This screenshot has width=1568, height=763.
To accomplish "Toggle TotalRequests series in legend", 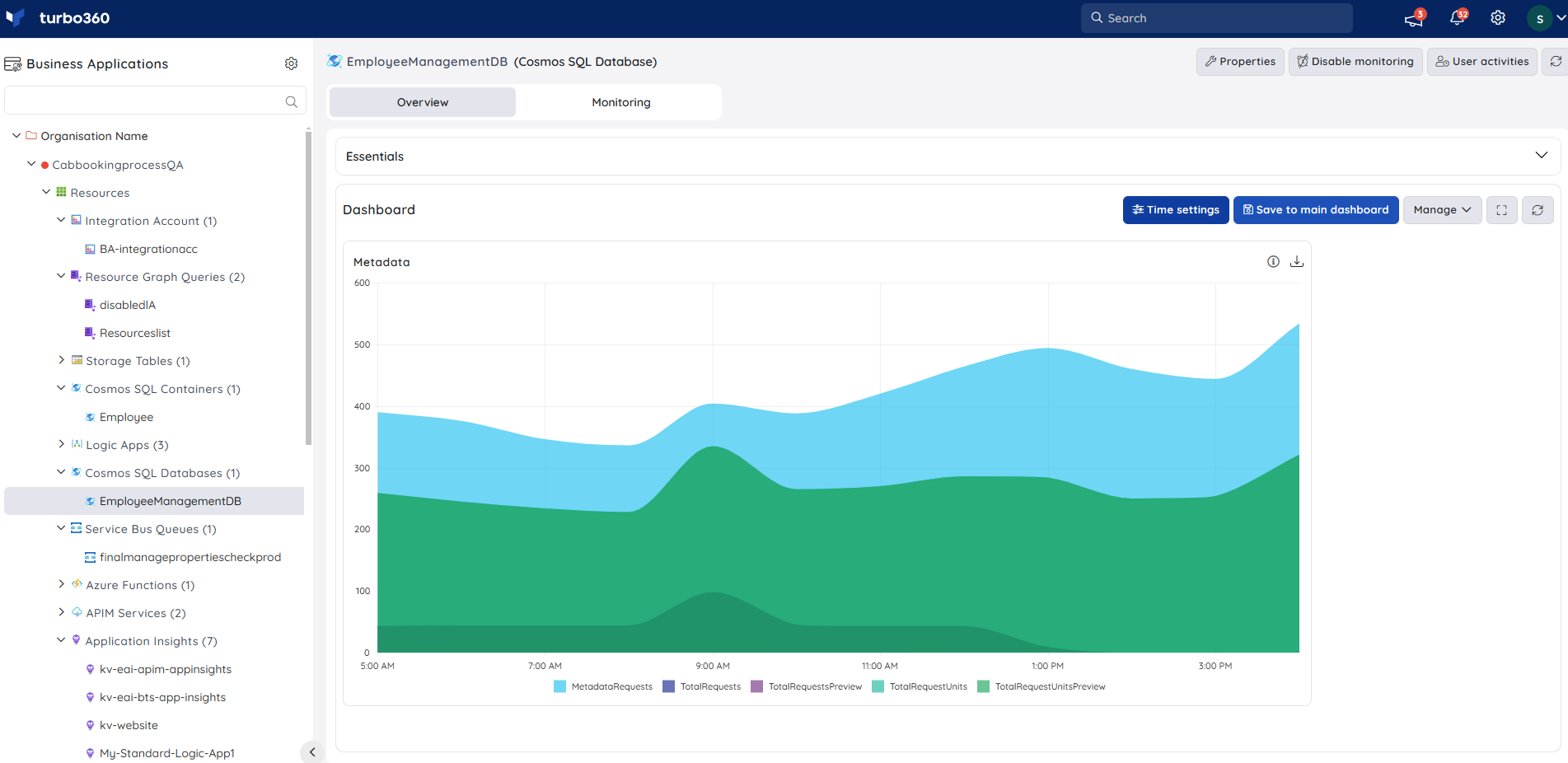I will click(702, 686).
